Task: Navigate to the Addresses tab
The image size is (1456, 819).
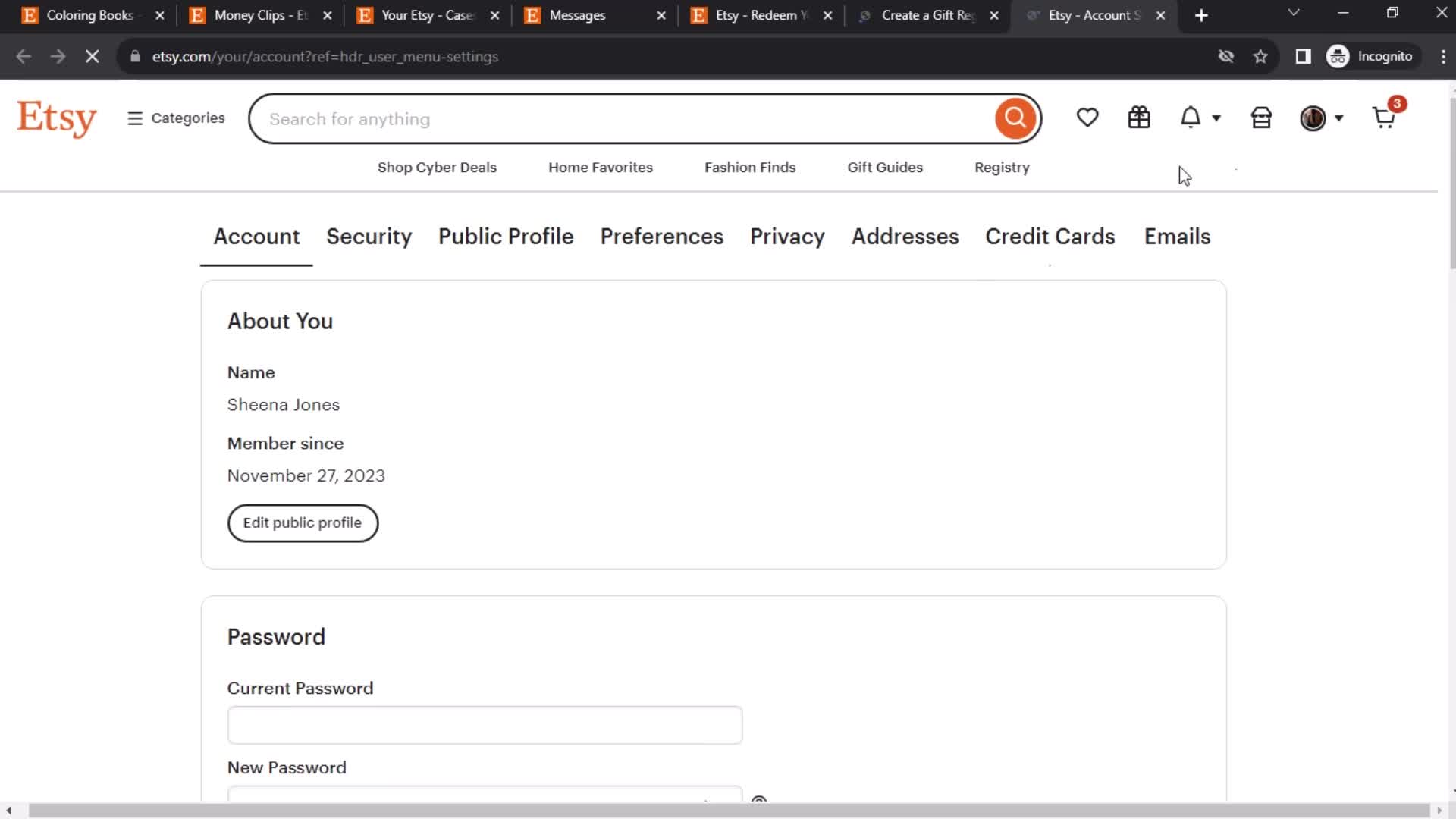Action: pos(905,236)
